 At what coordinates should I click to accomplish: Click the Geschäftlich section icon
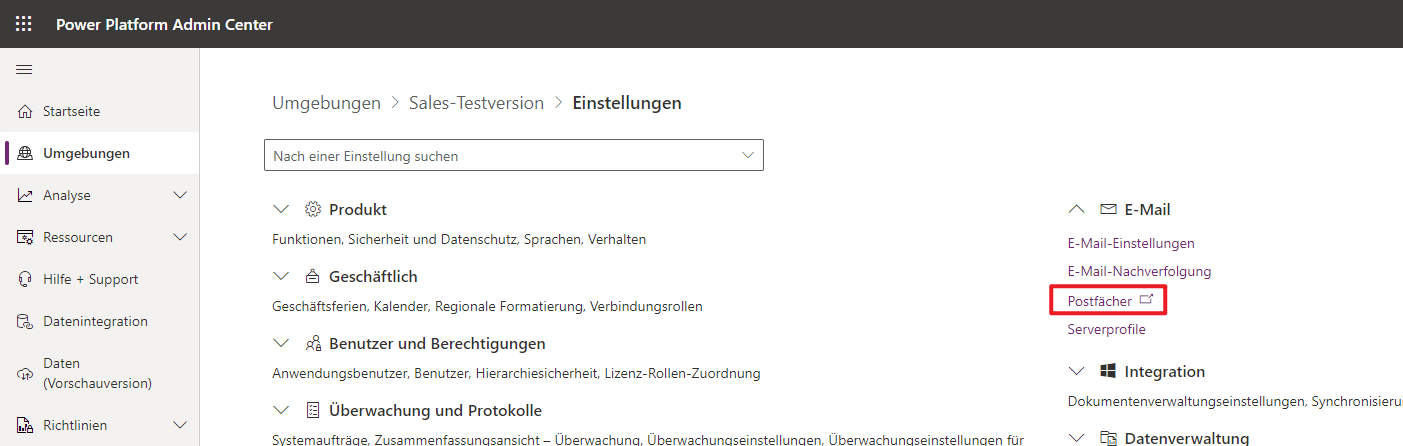pos(312,276)
